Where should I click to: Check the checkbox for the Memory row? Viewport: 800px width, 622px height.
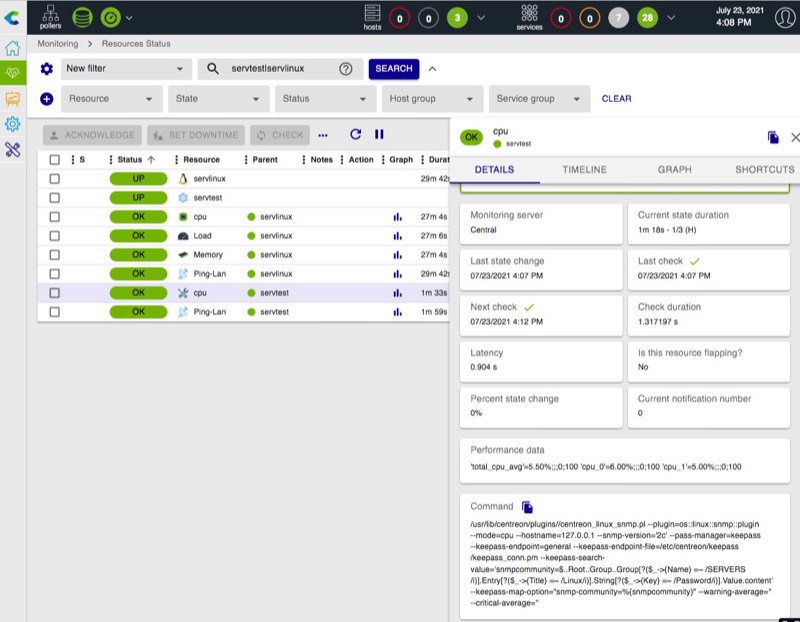click(55, 255)
